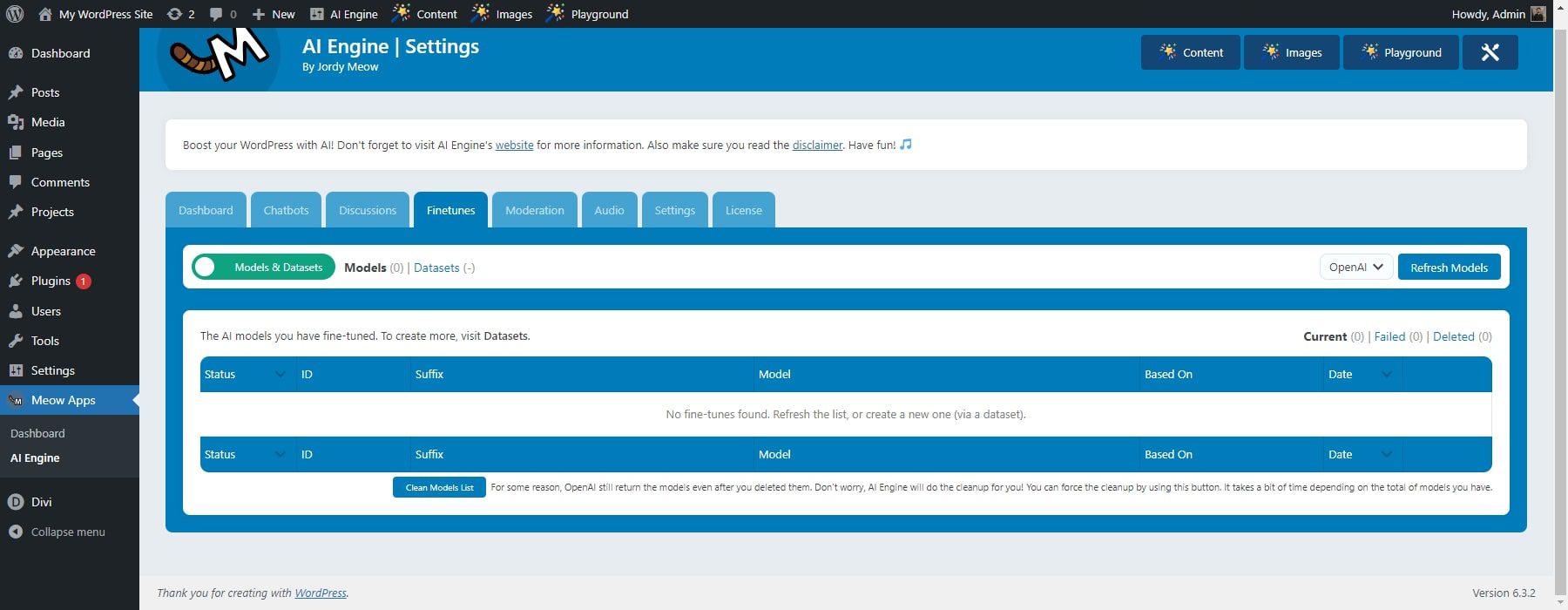Expand the Date column sort chevron
Image resolution: width=1568 pixels, height=610 pixels.
pyautogui.click(x=1386, y=375)
